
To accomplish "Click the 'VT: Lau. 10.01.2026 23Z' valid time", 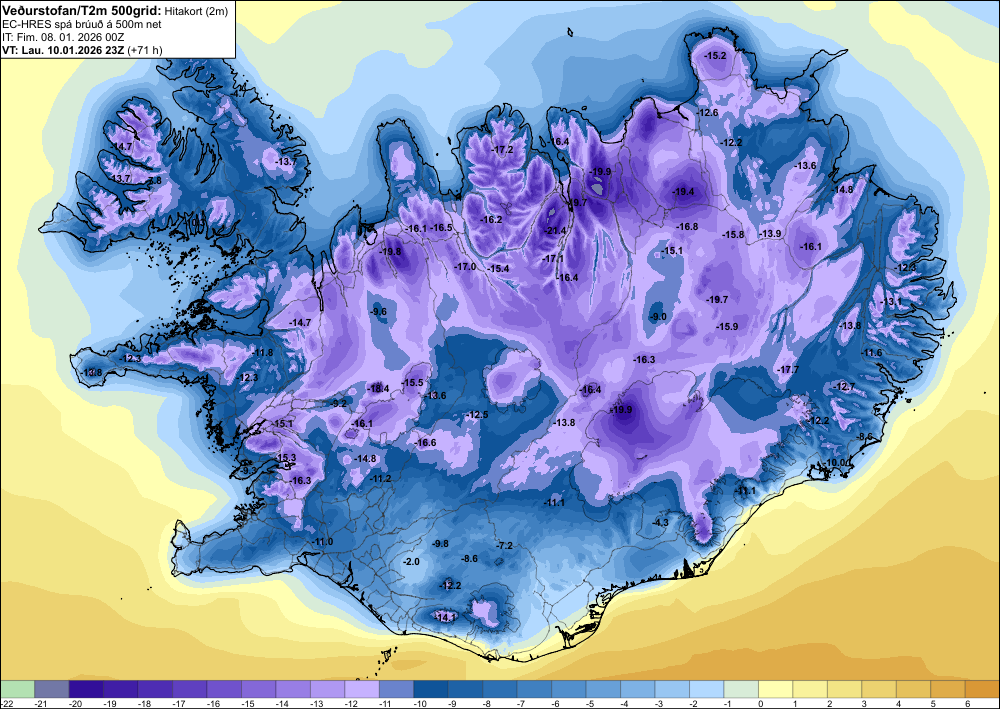I will pyautogui.click(x=64, y=50).
